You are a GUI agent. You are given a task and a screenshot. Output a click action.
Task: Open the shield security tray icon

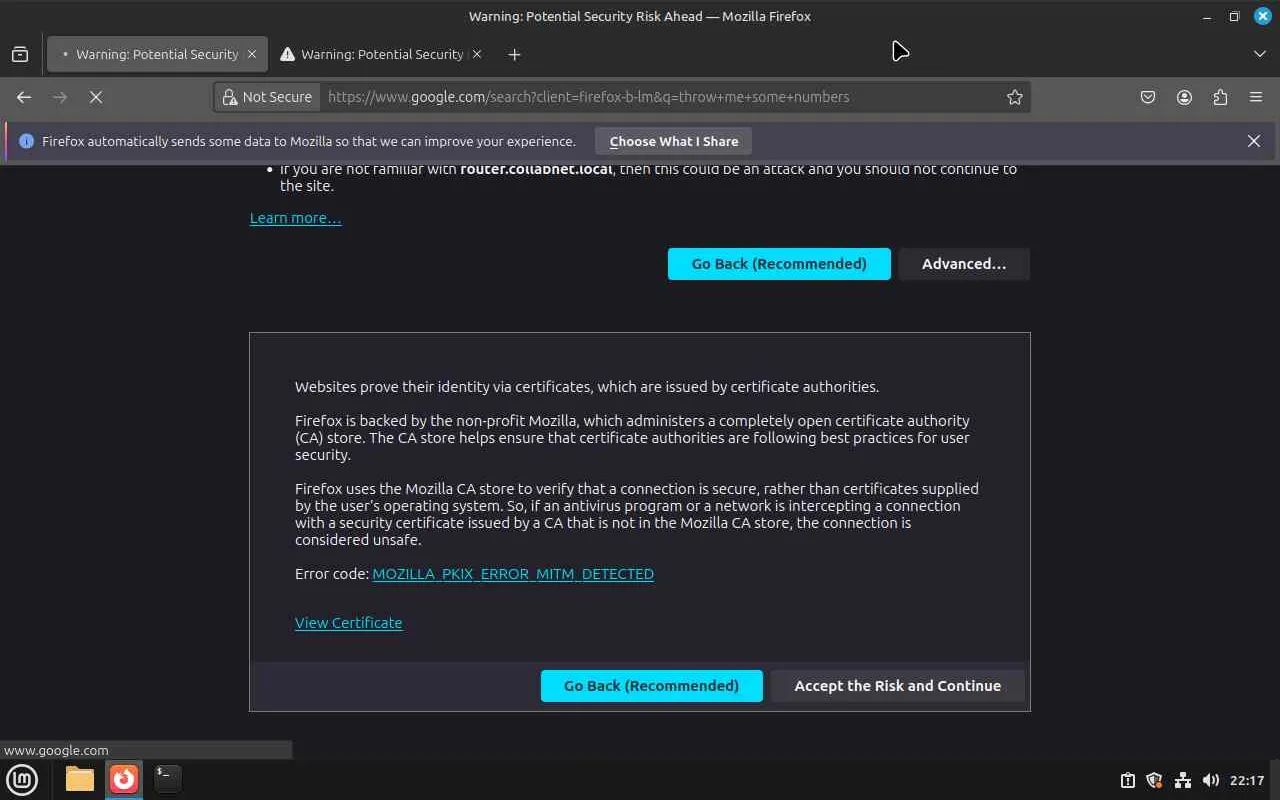coord(1155,780)
